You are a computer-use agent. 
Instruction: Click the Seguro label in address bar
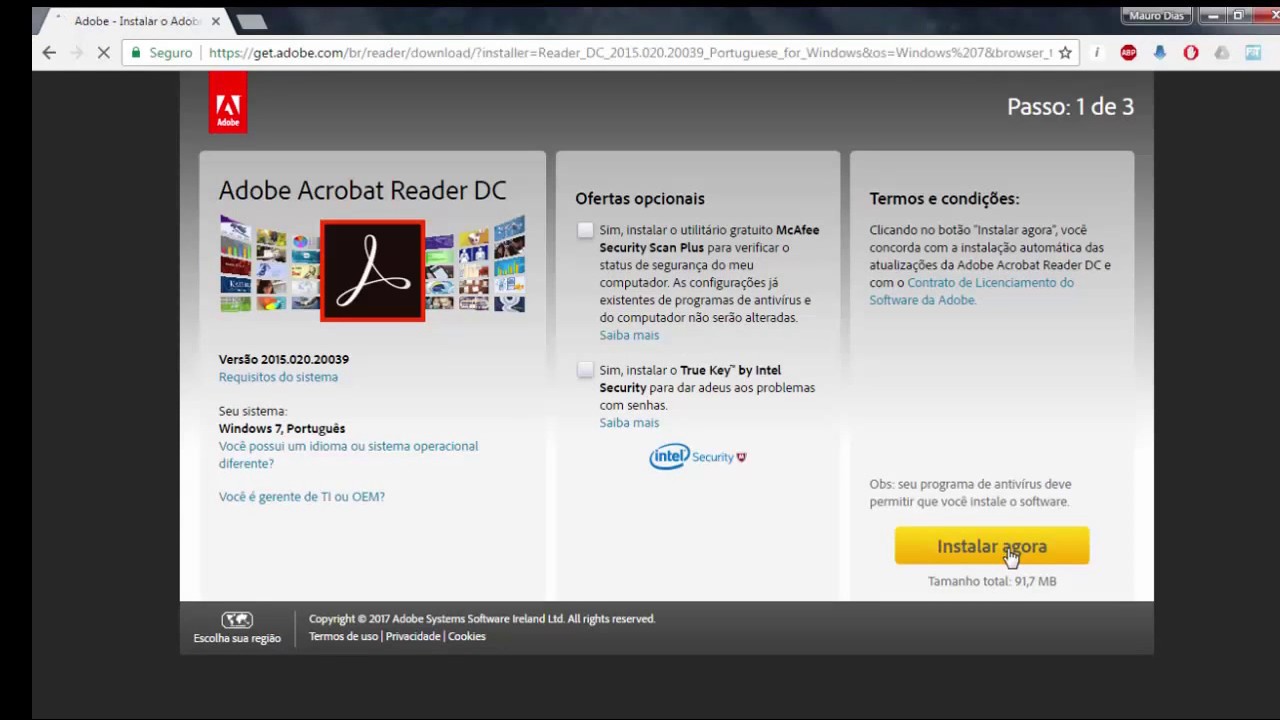(x=170, y=53)
